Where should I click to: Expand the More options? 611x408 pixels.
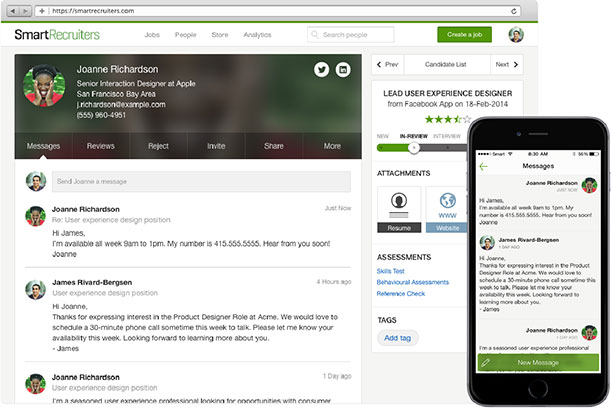coord(332,146)
